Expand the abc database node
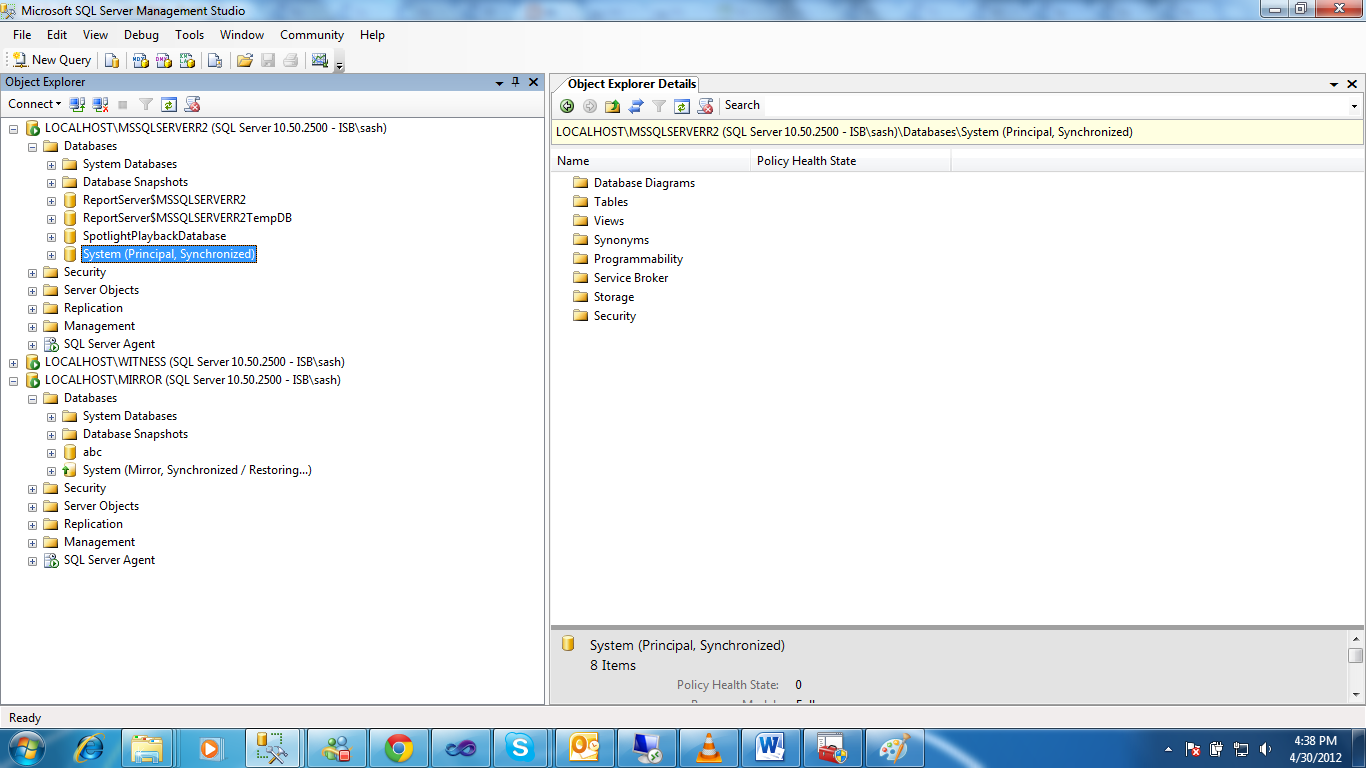1366x768 pixels. click(x=50, y=452)
